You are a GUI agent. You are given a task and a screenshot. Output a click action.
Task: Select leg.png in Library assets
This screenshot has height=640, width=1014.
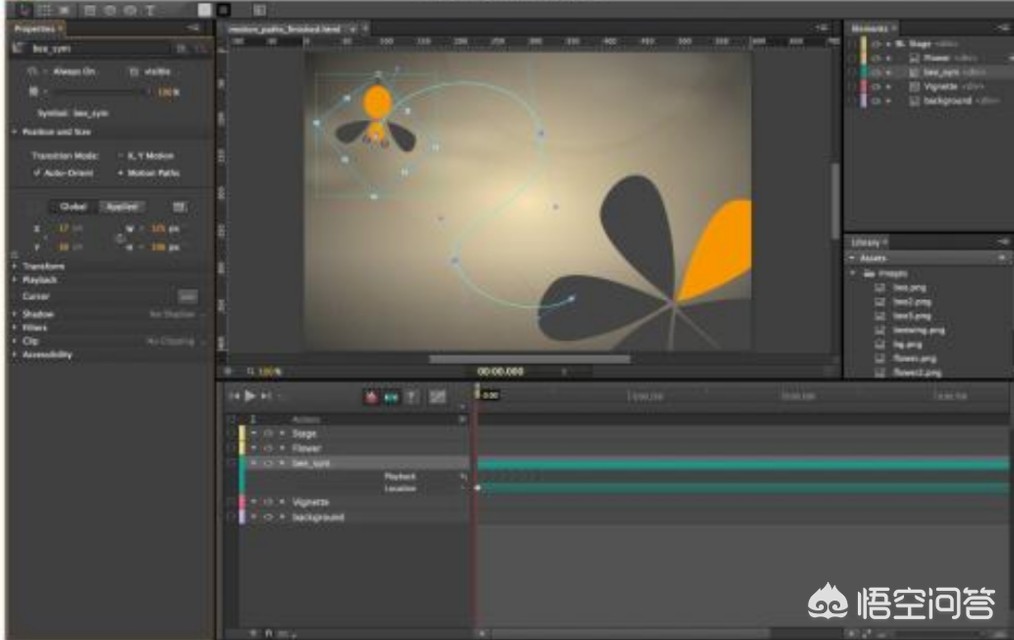click(x=908, y=345)
